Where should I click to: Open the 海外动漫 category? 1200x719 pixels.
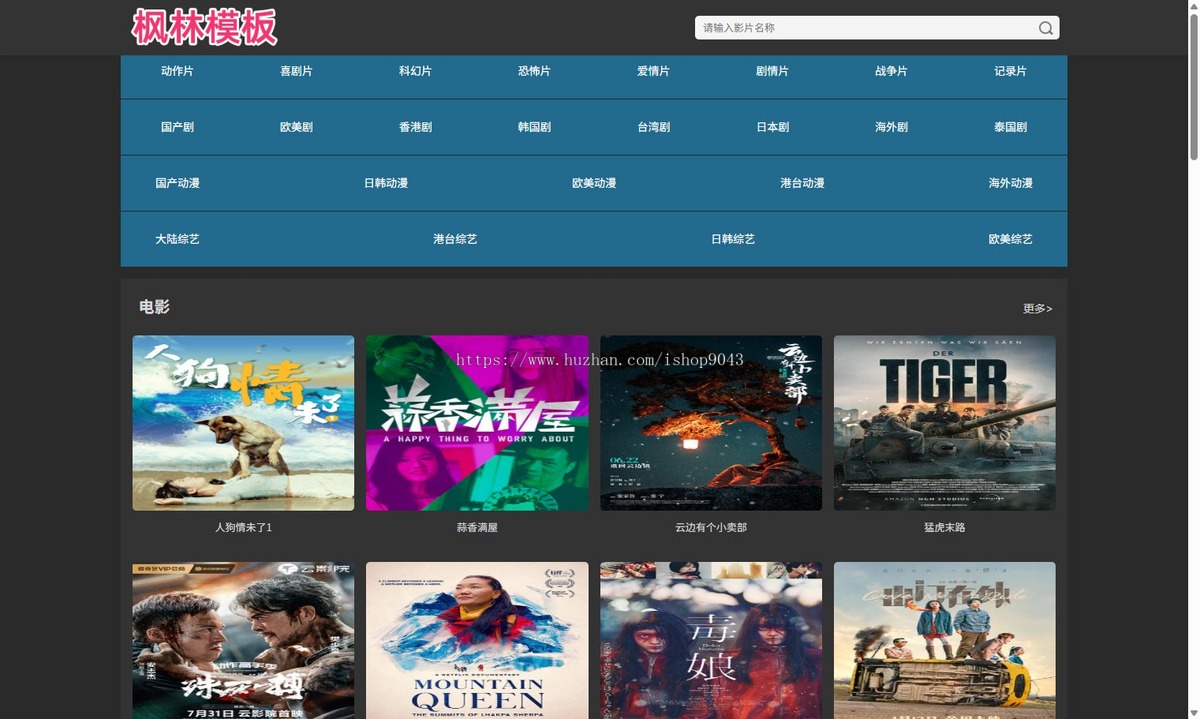tap(1010, 183)
